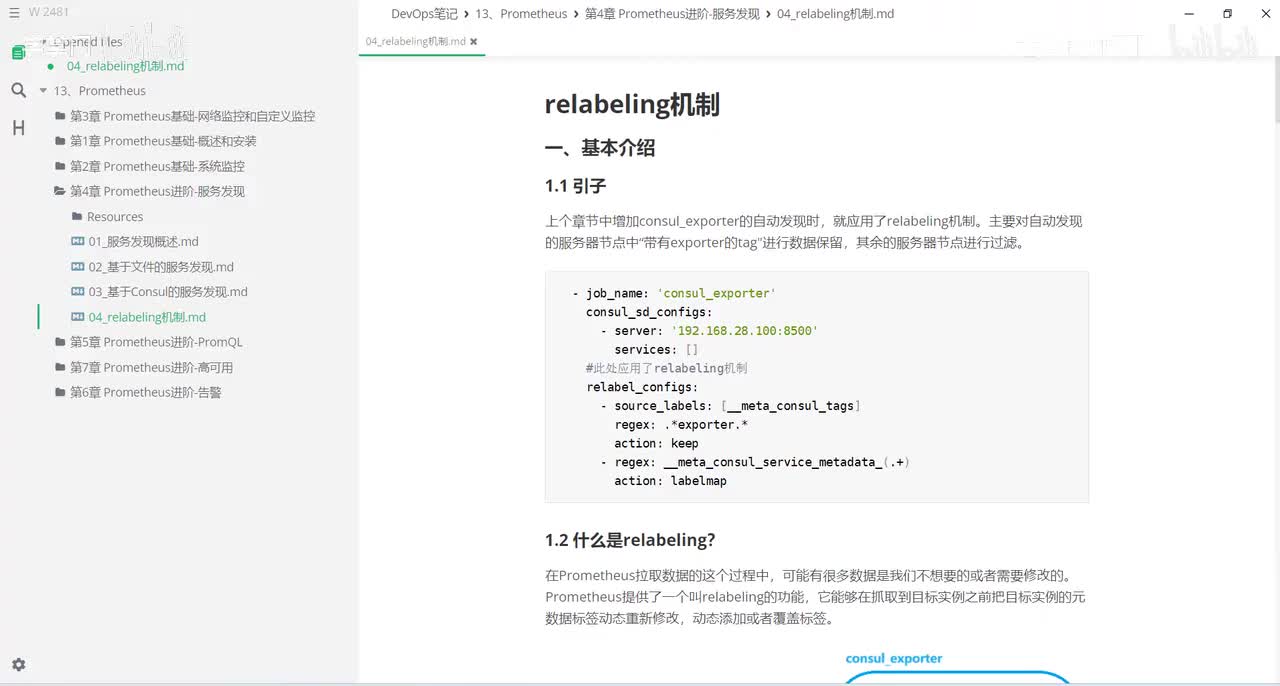Select 04_relabeling机制.md in the chapter 4 tree
This screenshot has width=1280, height=686.
click(x=147, y=317)
